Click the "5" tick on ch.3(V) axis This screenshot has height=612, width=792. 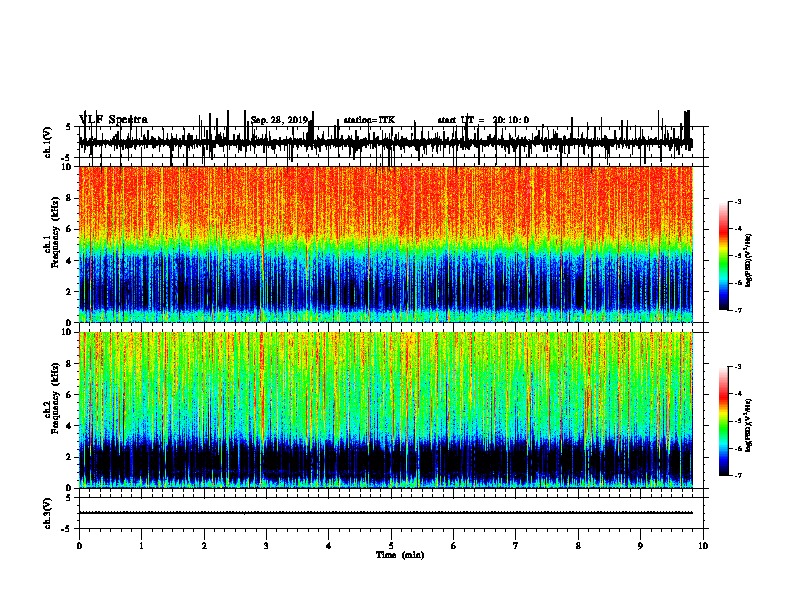[x=68, y=498]
